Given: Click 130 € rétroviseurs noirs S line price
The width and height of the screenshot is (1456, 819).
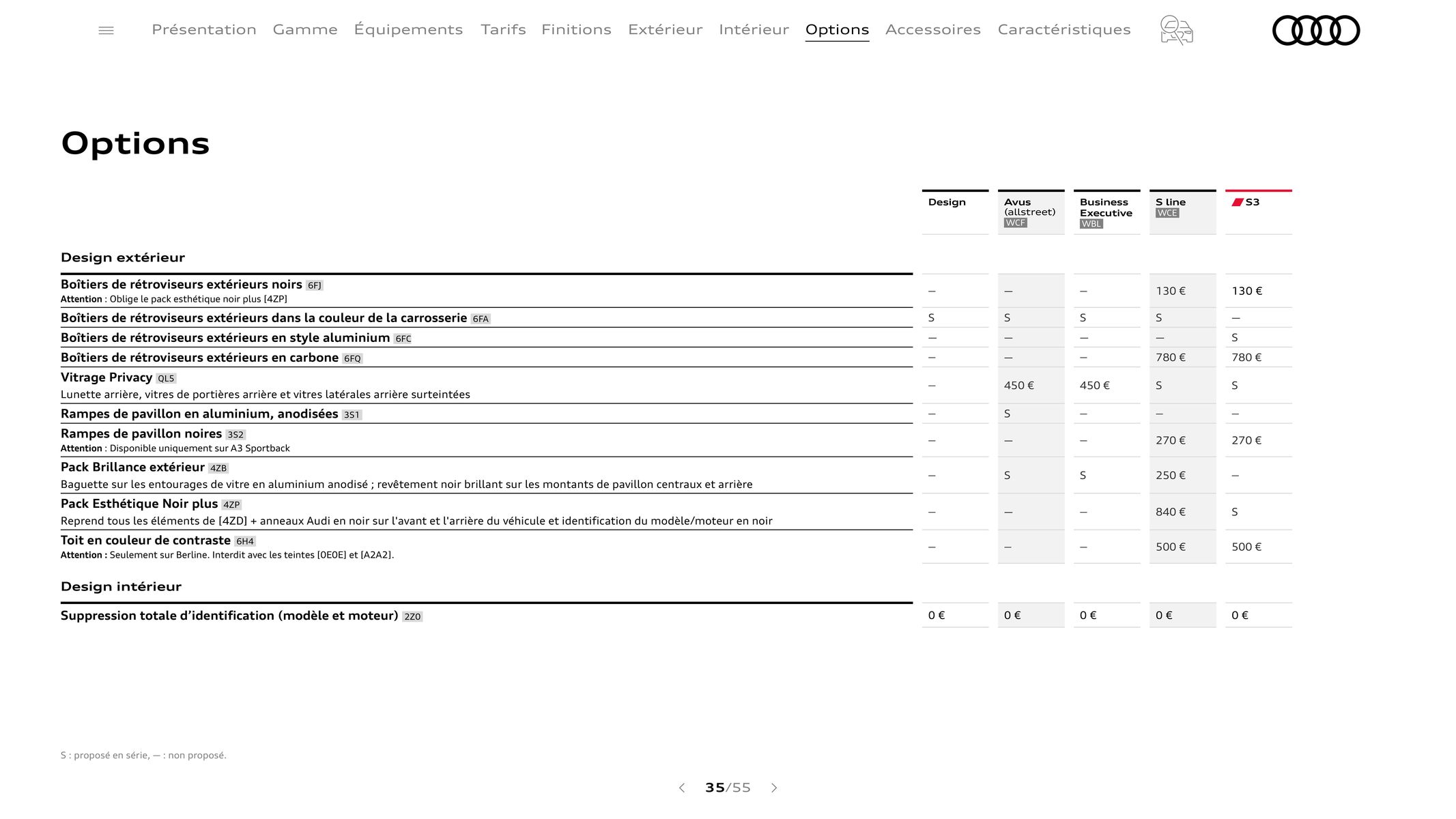Looking at the screenshot, I should (x=1171, y=291).
